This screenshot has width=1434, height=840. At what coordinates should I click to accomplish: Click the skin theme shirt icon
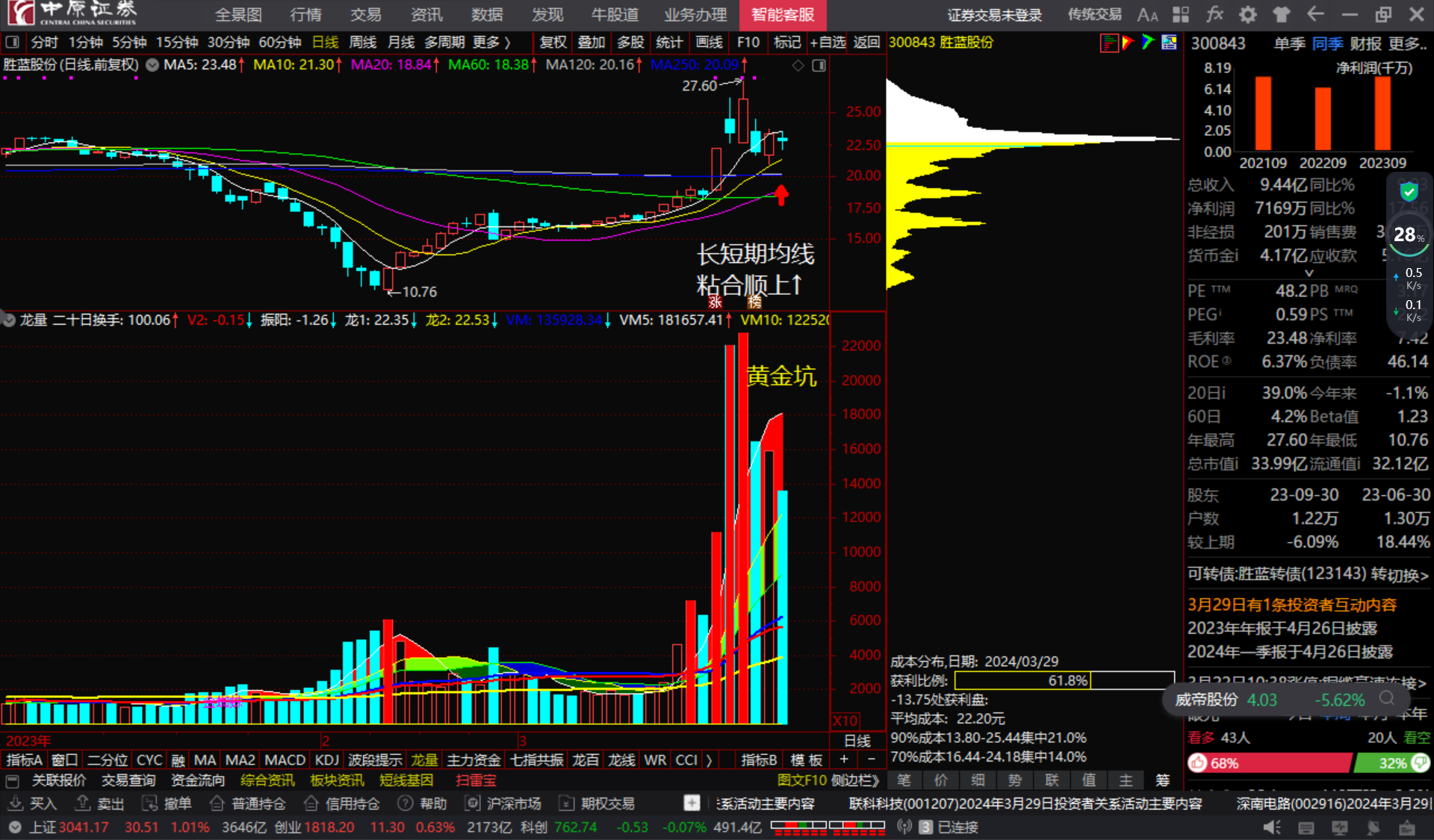pyautogui.click(x=1282, y=15)
